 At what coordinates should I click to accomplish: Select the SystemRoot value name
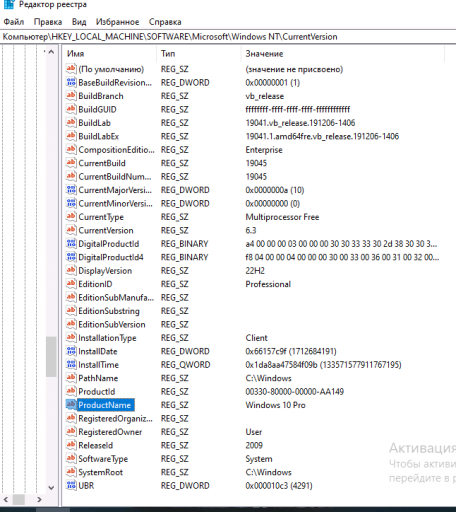coord(100,472)
